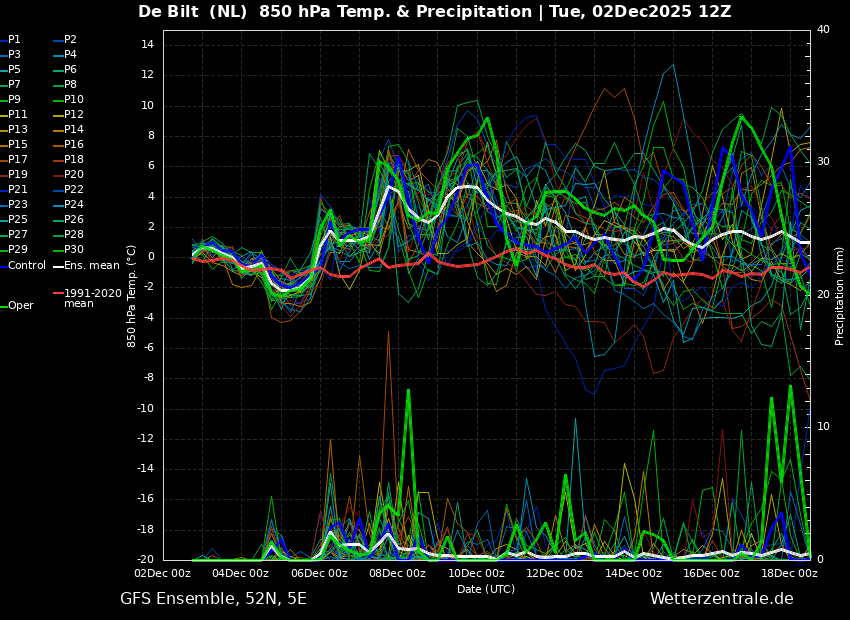Select the '16Dec 00z' axis label

coord(712,573)
